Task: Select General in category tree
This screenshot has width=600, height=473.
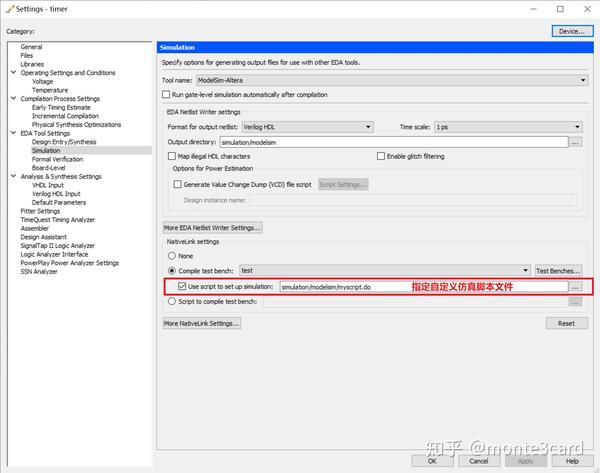Action: (31, 47)
